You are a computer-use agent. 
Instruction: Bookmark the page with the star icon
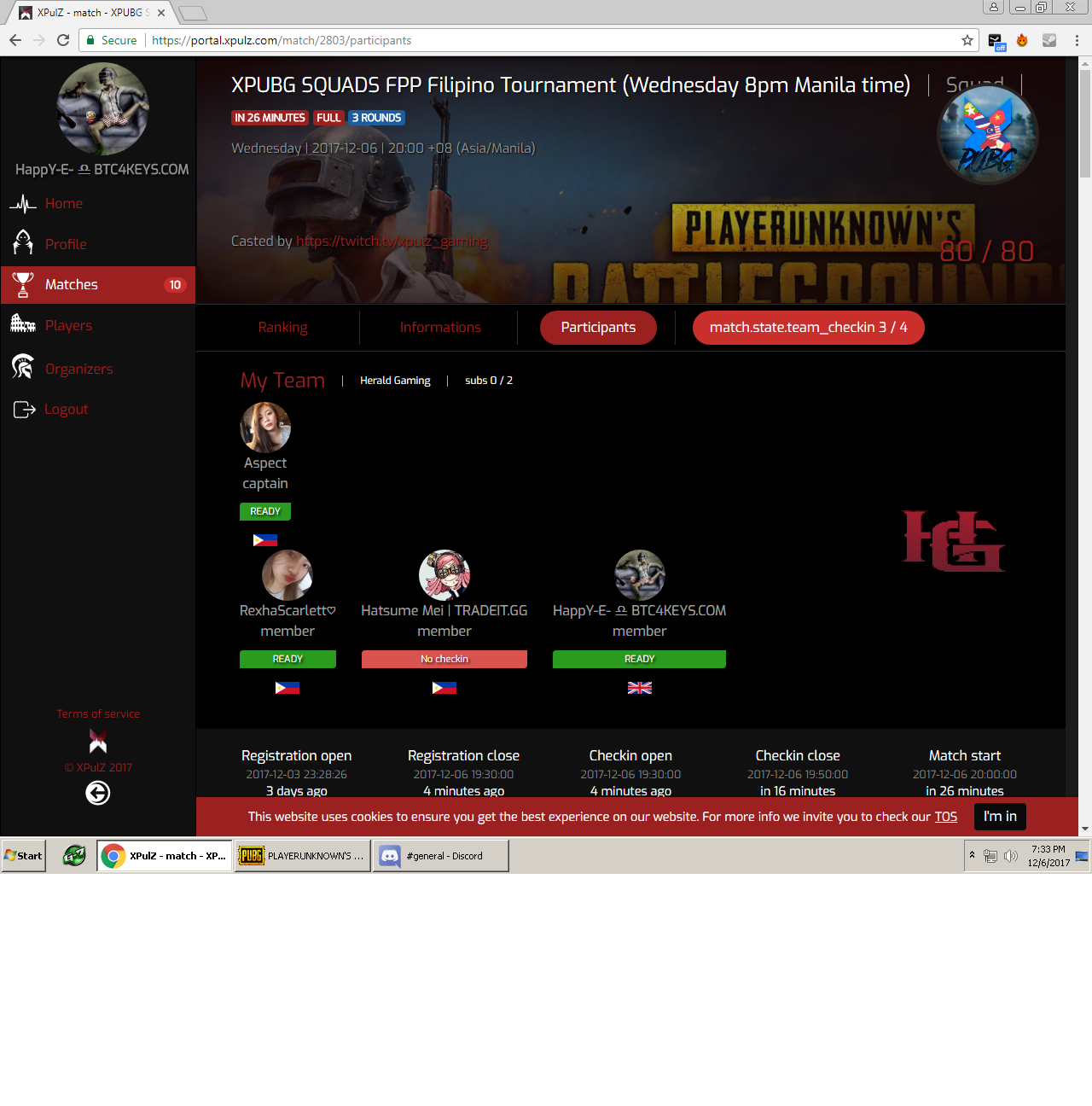click(x=967, y=40)
